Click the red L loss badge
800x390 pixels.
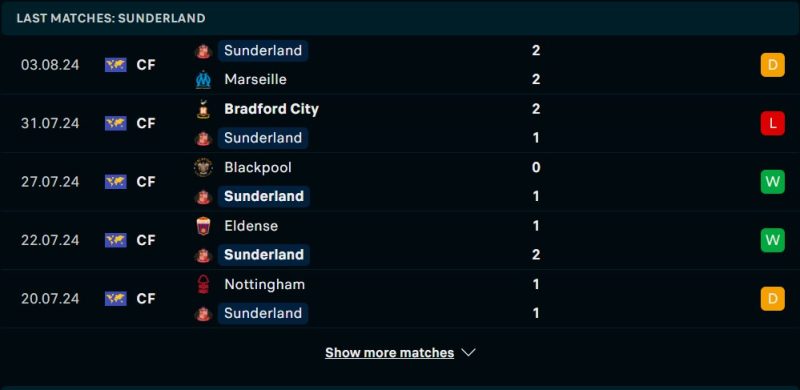[772, 124]
